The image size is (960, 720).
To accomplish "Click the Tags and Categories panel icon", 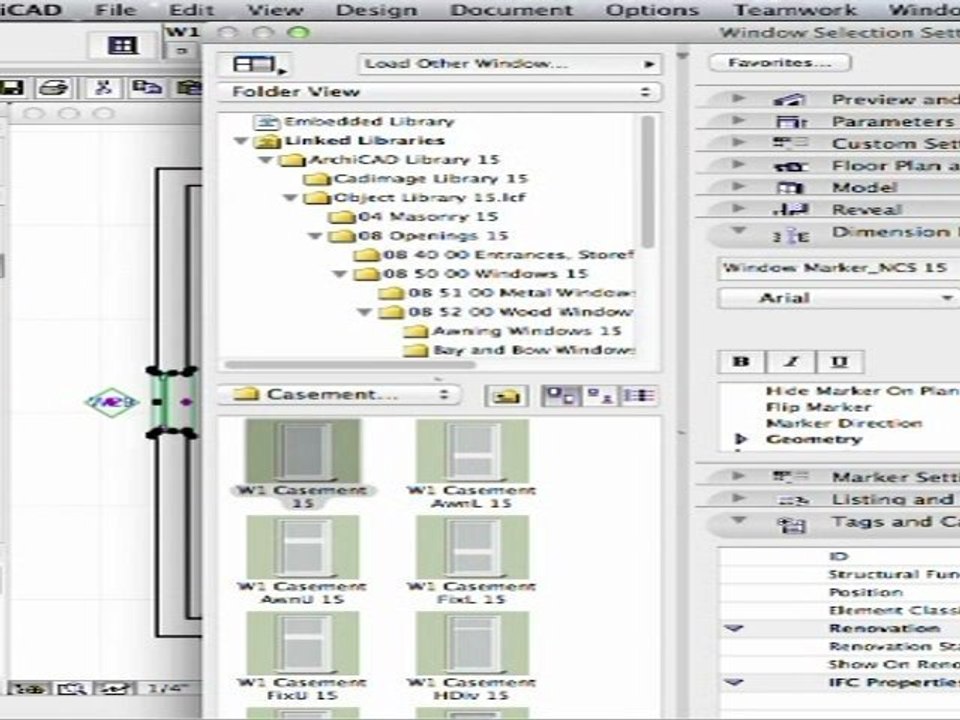I will point(791,524).
